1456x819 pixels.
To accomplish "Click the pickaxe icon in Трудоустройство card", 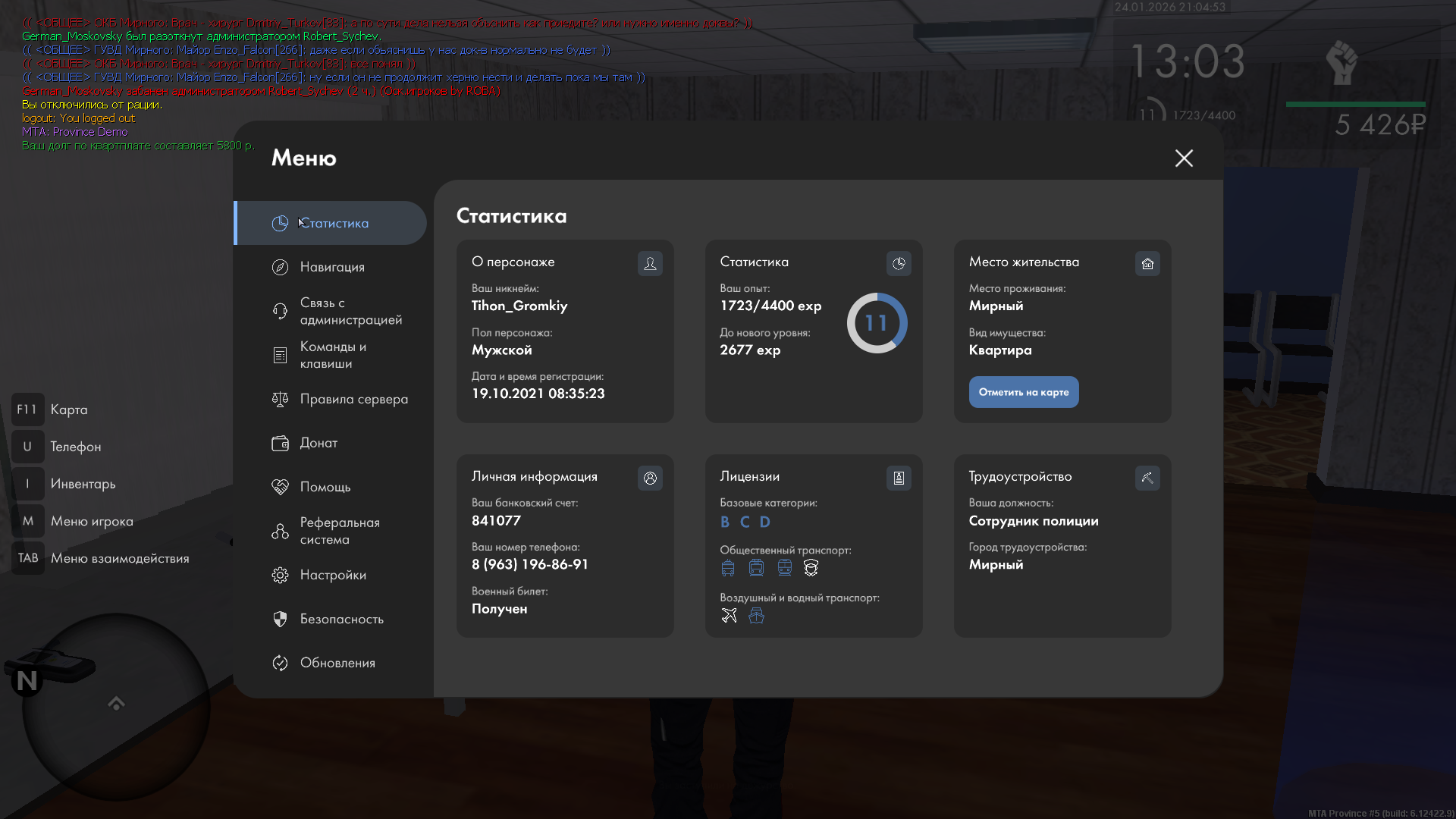I will tap(1147, 478).
